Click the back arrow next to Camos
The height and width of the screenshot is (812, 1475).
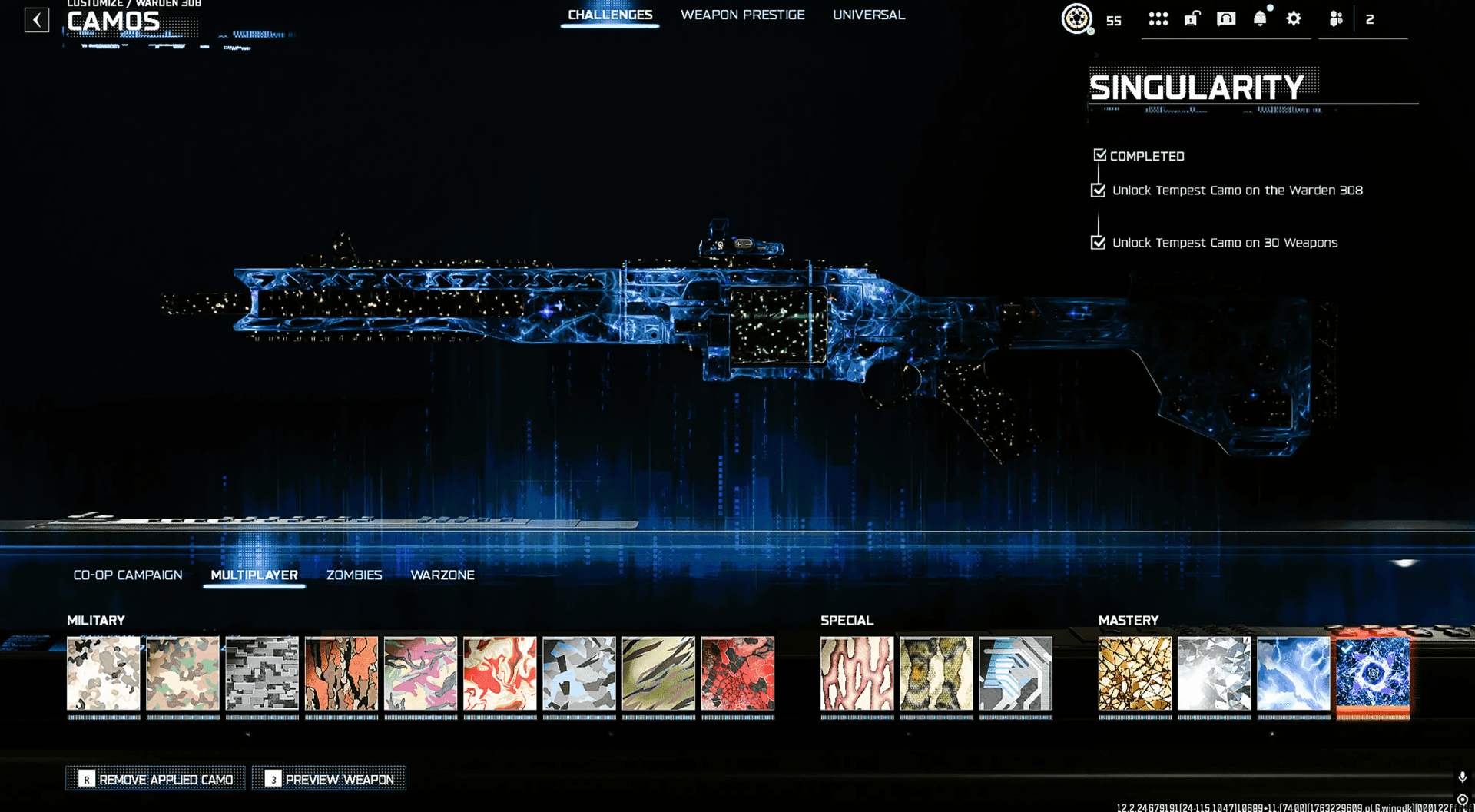coord(37,20)
